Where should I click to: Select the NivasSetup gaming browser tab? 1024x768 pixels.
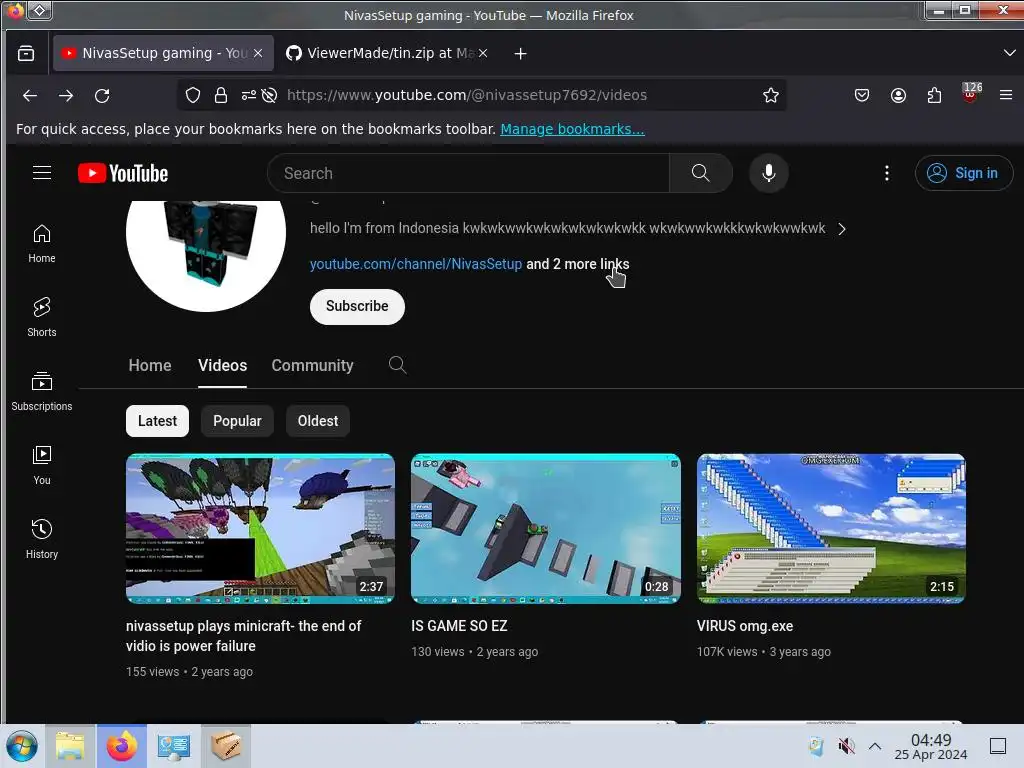163,54
